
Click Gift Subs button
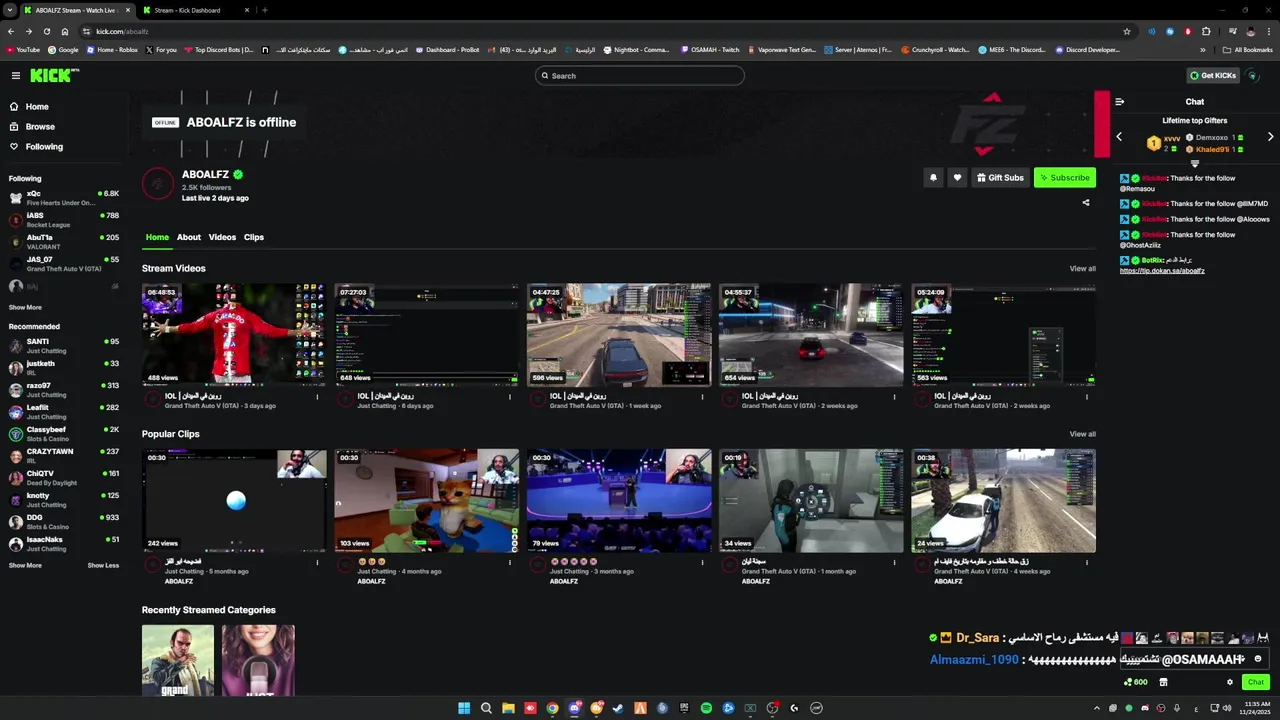pos(1000,178)
